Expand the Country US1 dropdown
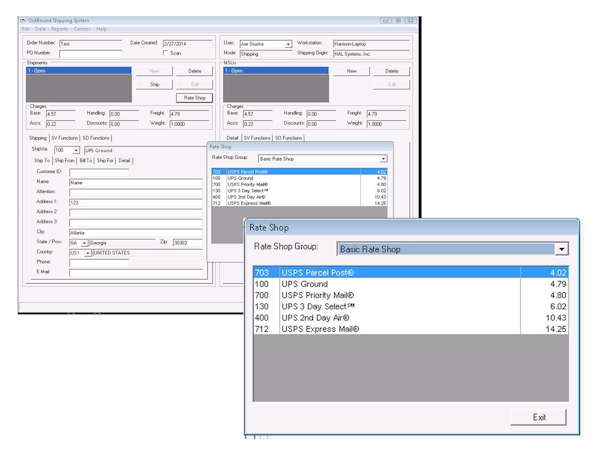The width and height of the screenshot is (600, 450). coord(88,253)
